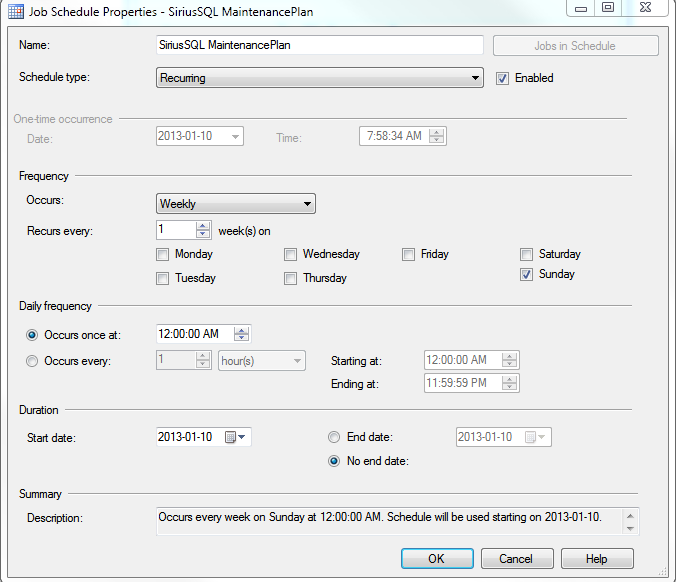Viewport: 676px width, 582px height.
Task: Check the Tuesday checkbox
Action: pyautogui.click(x=163, y=278)
